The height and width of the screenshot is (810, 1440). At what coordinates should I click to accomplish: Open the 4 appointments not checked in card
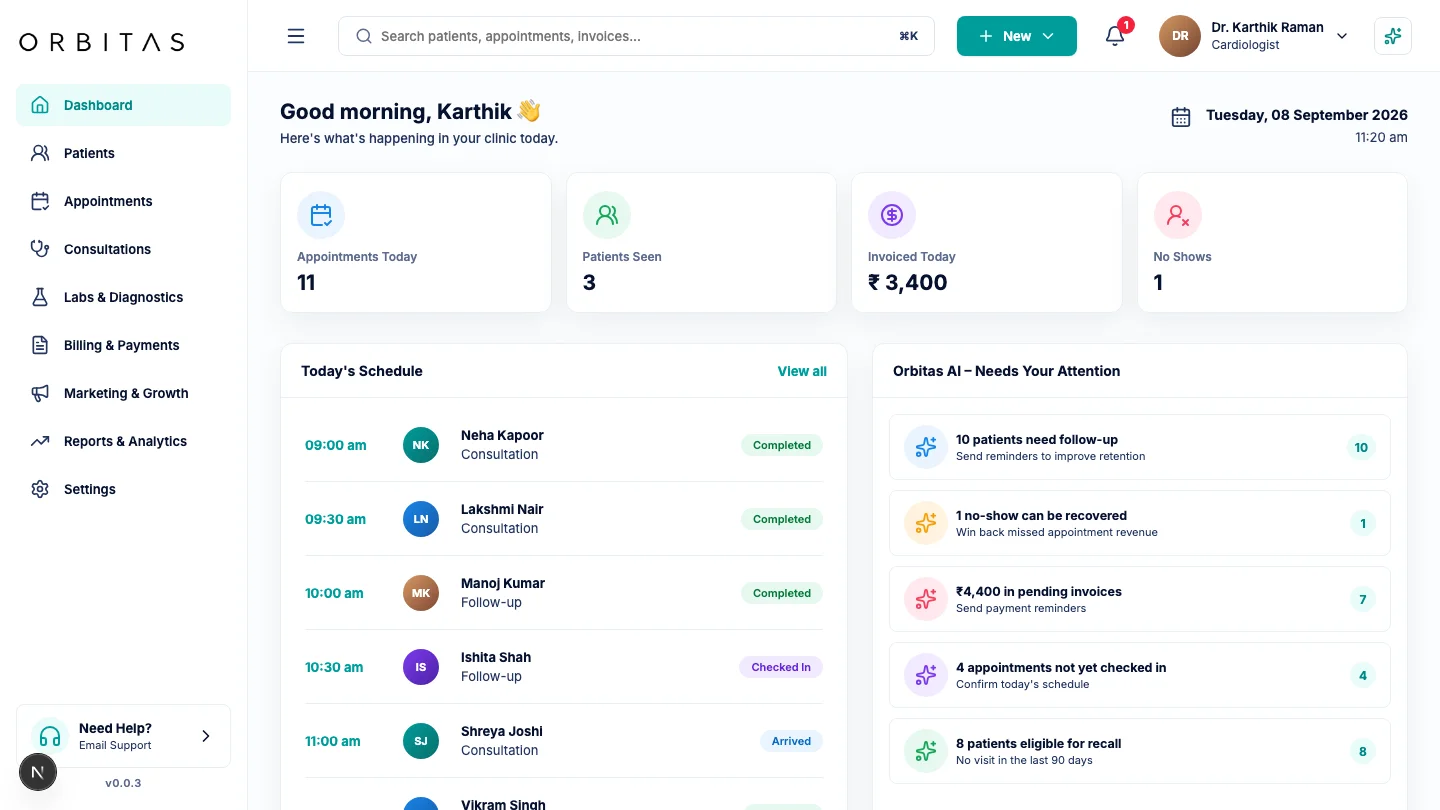[x=1140, y=675]
